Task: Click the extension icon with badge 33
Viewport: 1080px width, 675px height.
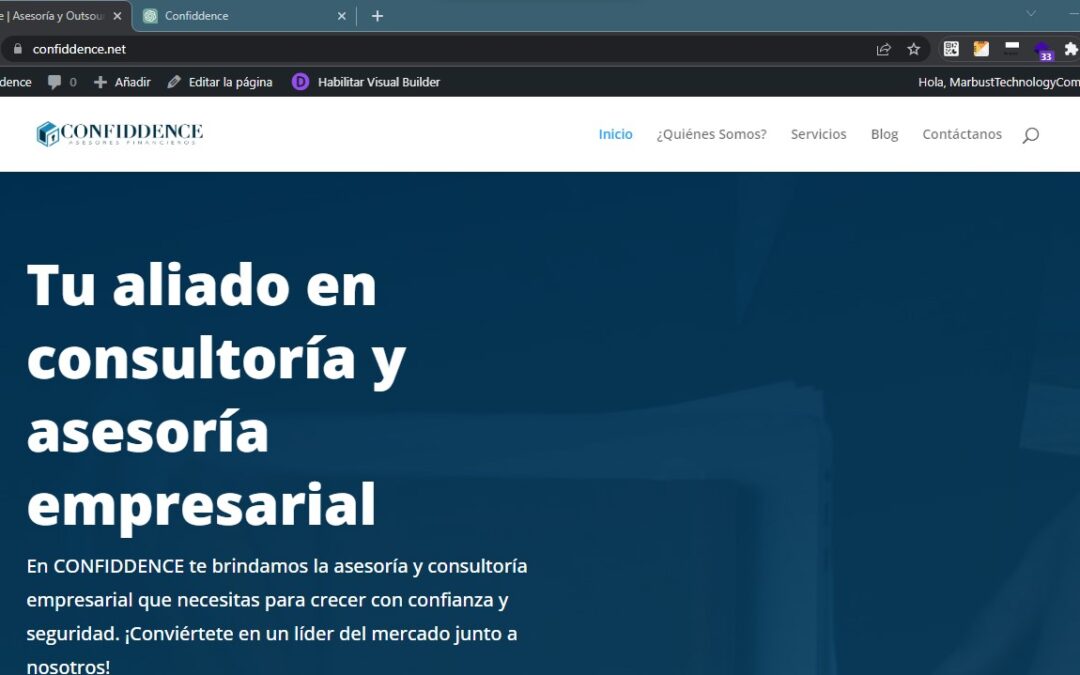Action: [1042, 48]
